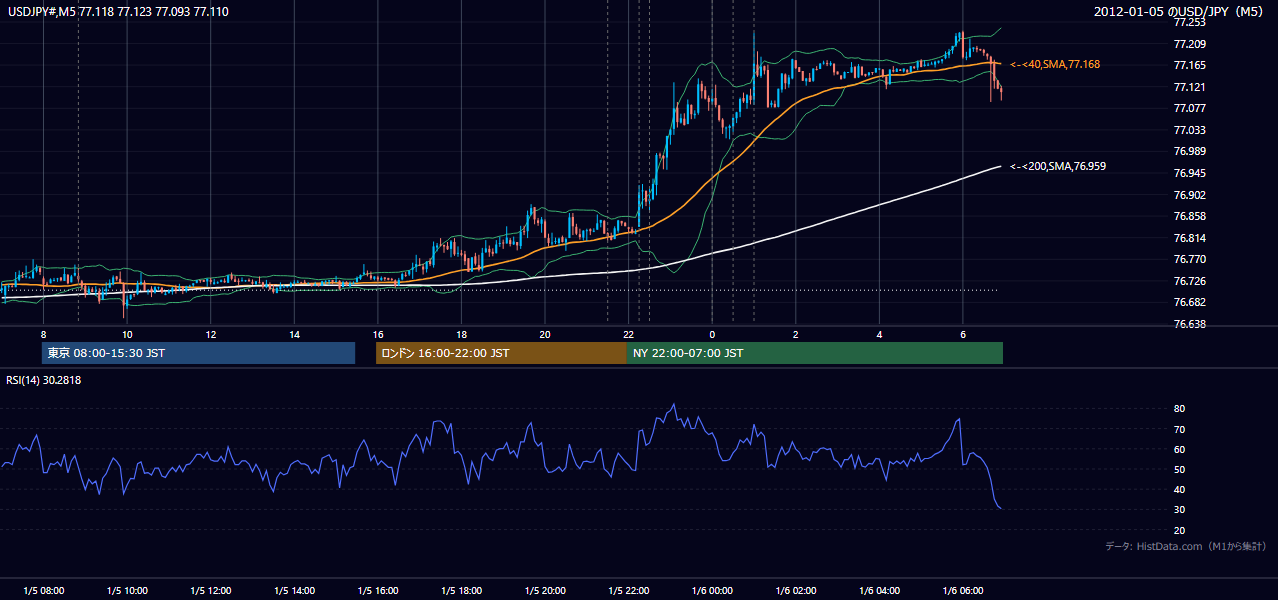This screenshot has width=1278, height=600.
Task: Click hour tick '20' below the price chart
Action: coord(545,334)
